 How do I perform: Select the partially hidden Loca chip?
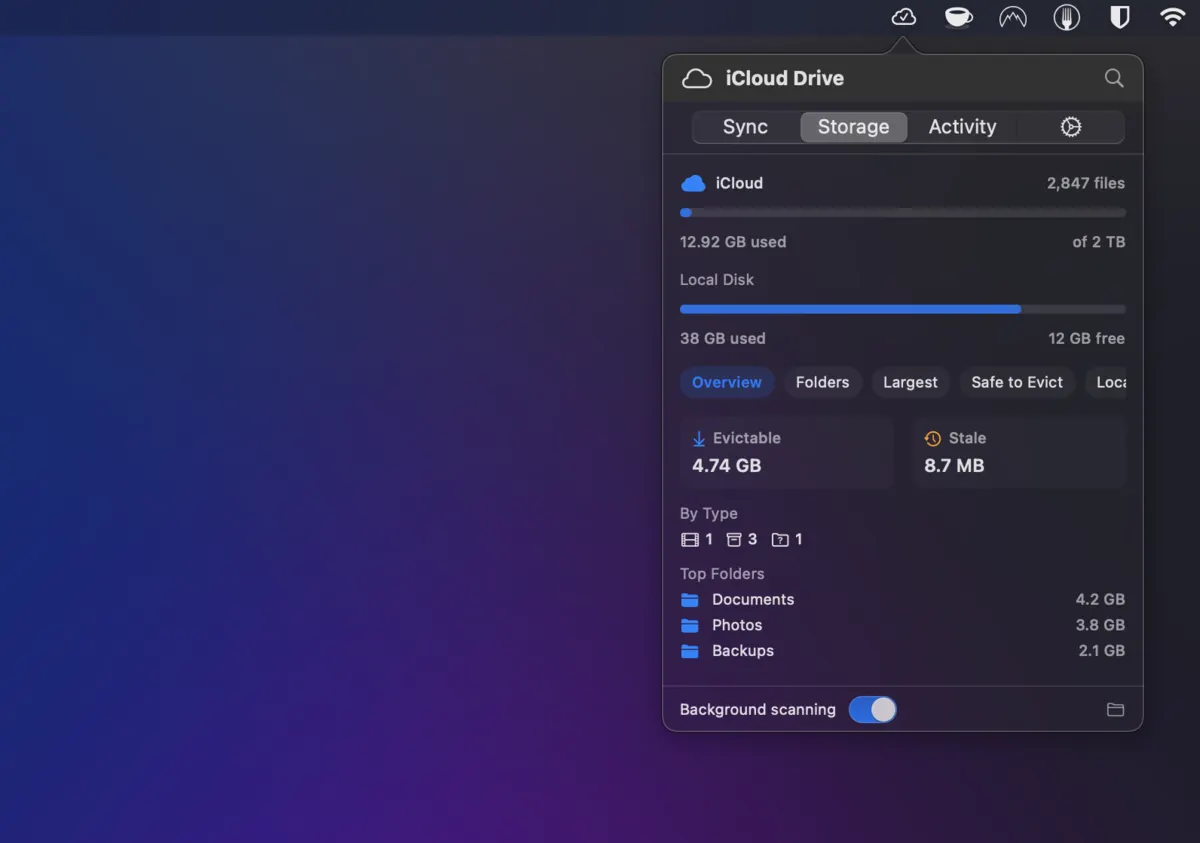click(x=1106, y=382)
